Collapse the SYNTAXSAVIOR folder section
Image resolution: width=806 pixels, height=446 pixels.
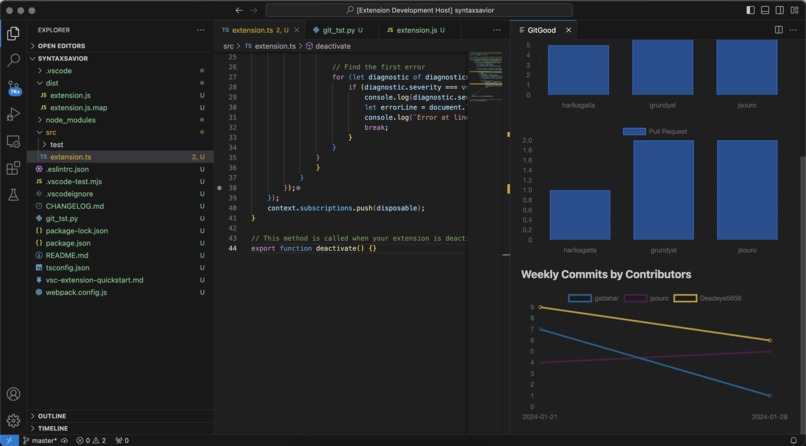click(120, 59)
